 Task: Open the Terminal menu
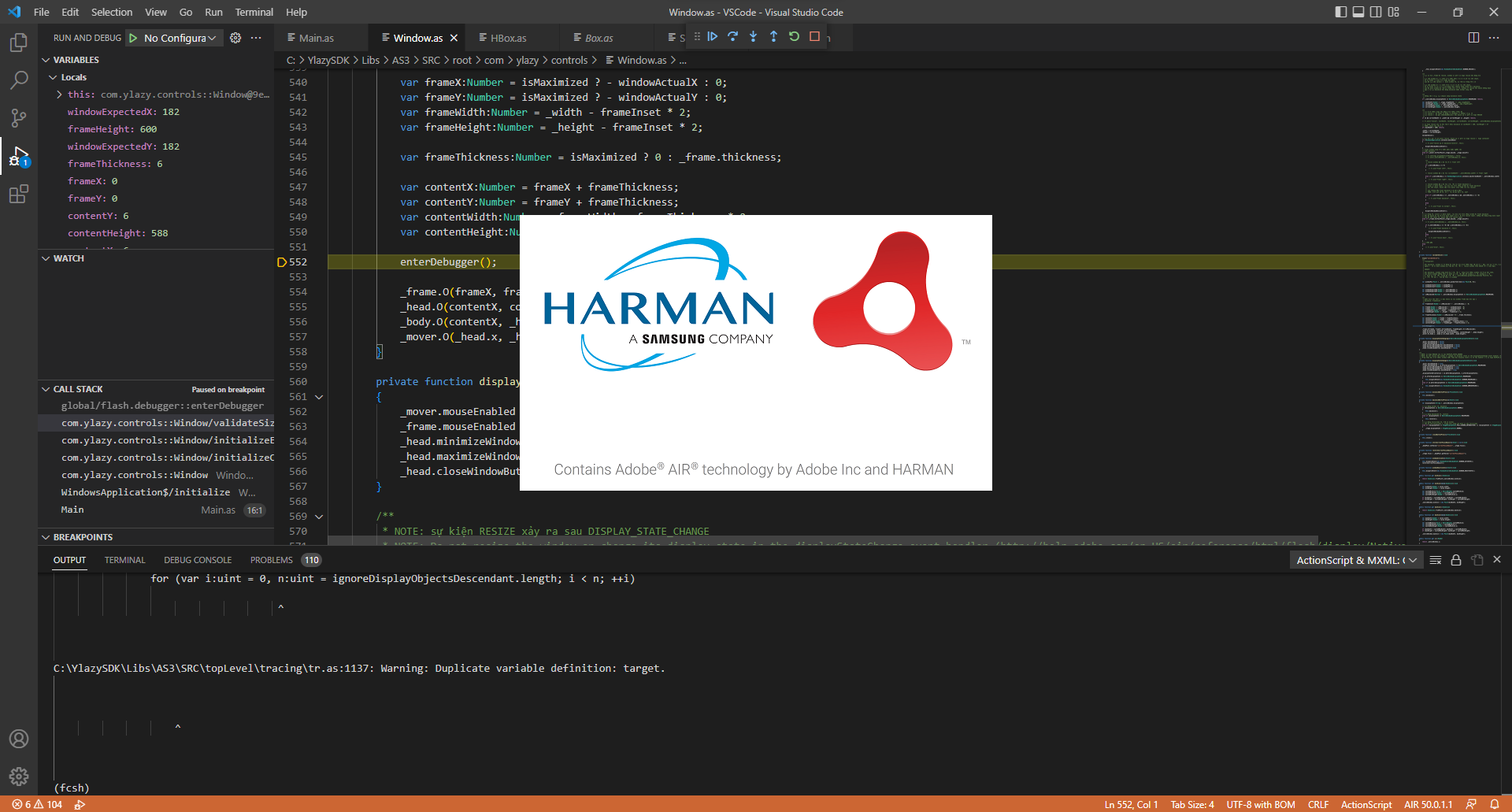tap(254, 12)
